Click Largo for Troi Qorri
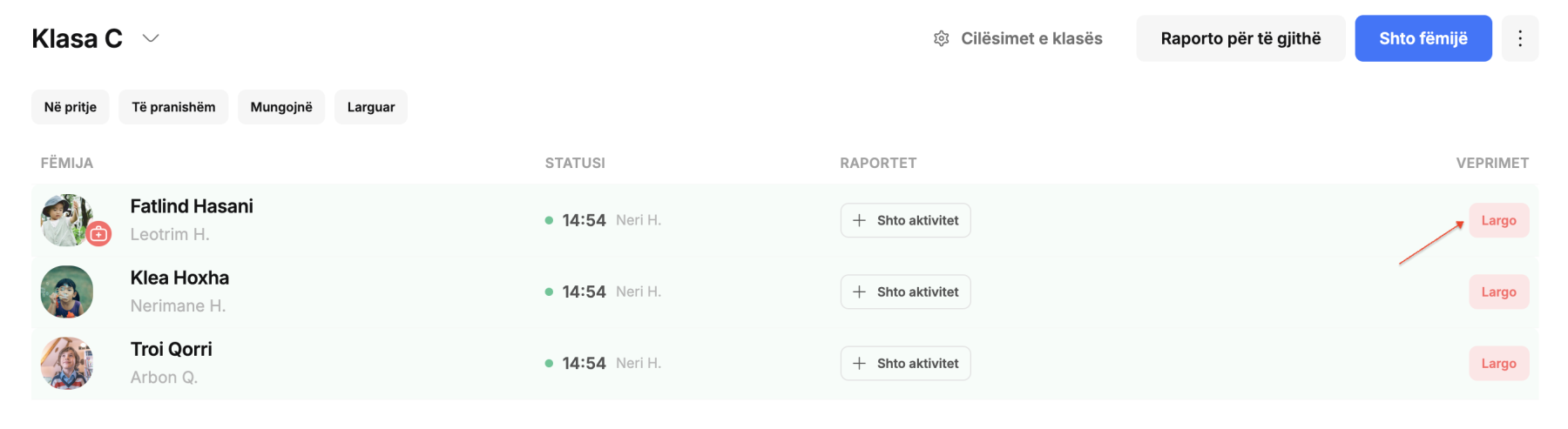1568x429 pixels. (1498, 363)
